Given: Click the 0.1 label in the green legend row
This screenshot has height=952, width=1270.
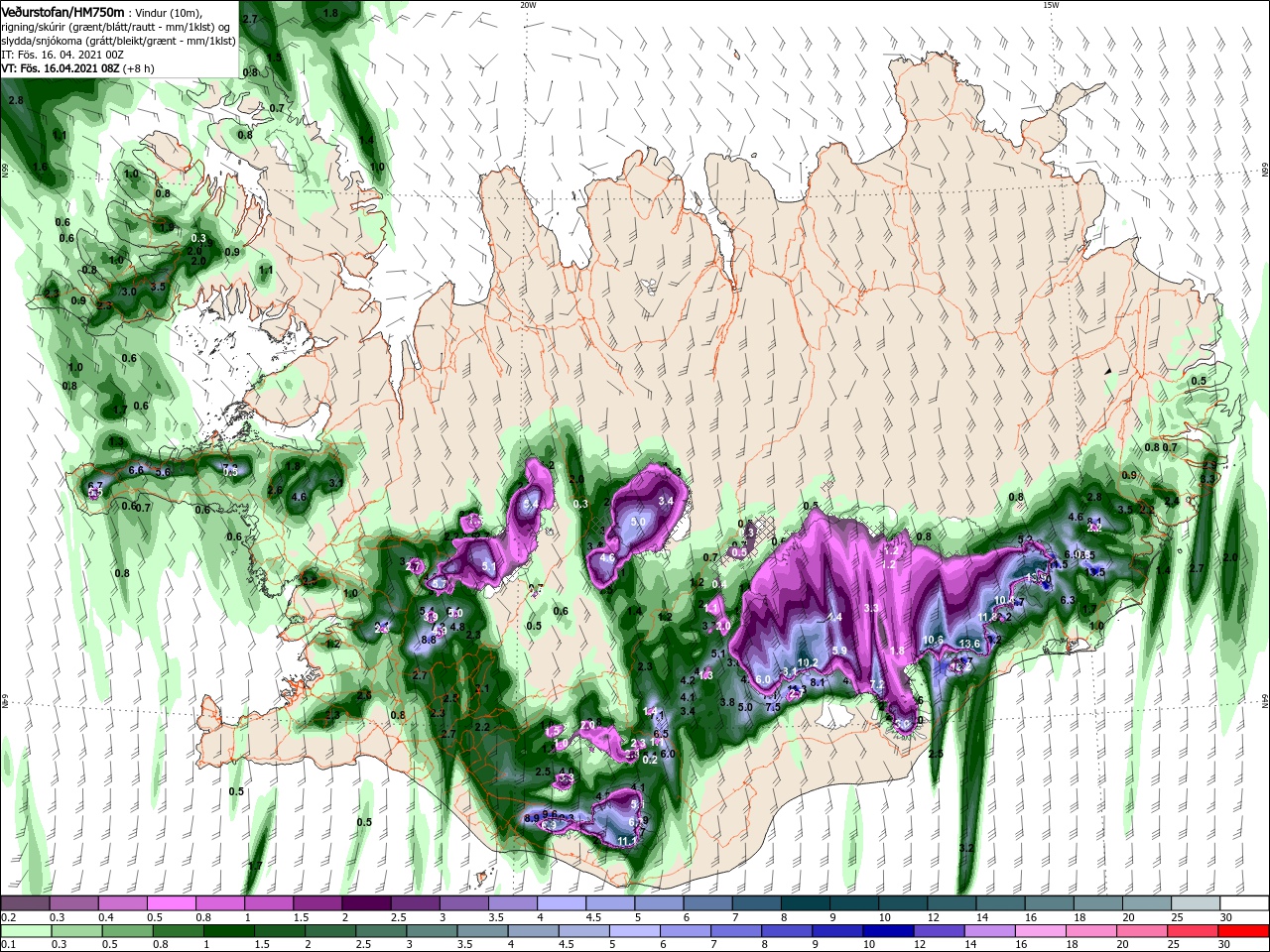Looking at the screenshot, I should 9,944.
